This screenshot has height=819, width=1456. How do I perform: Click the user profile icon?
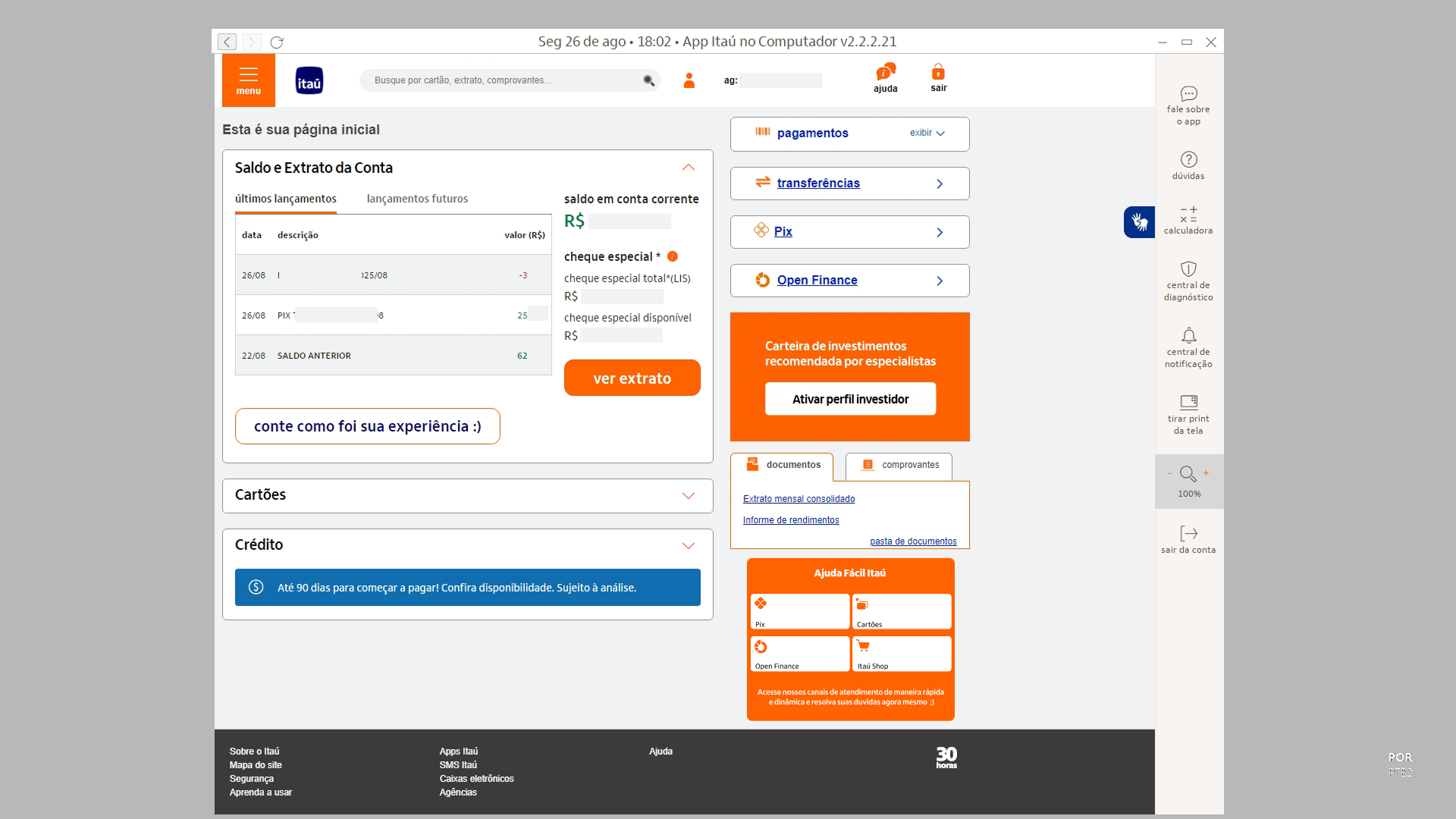(689, 80)
